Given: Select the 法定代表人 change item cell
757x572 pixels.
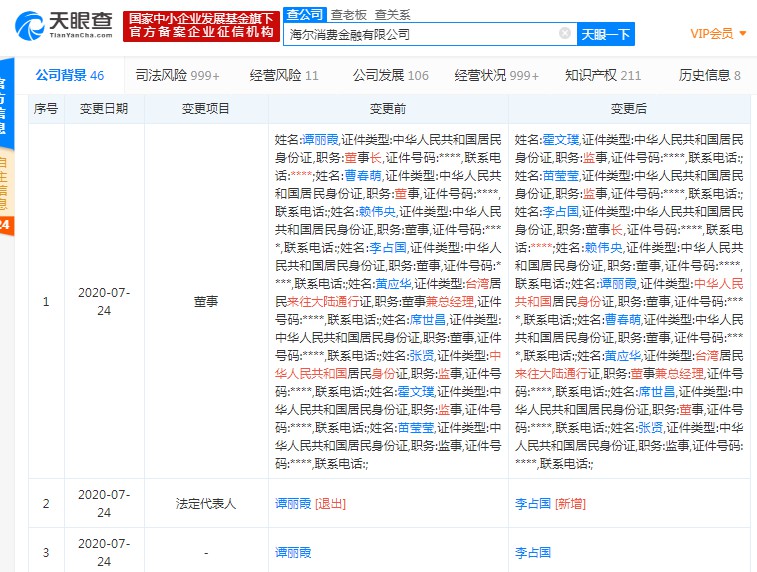Looking at the screenshot, I should coord(206,504).
